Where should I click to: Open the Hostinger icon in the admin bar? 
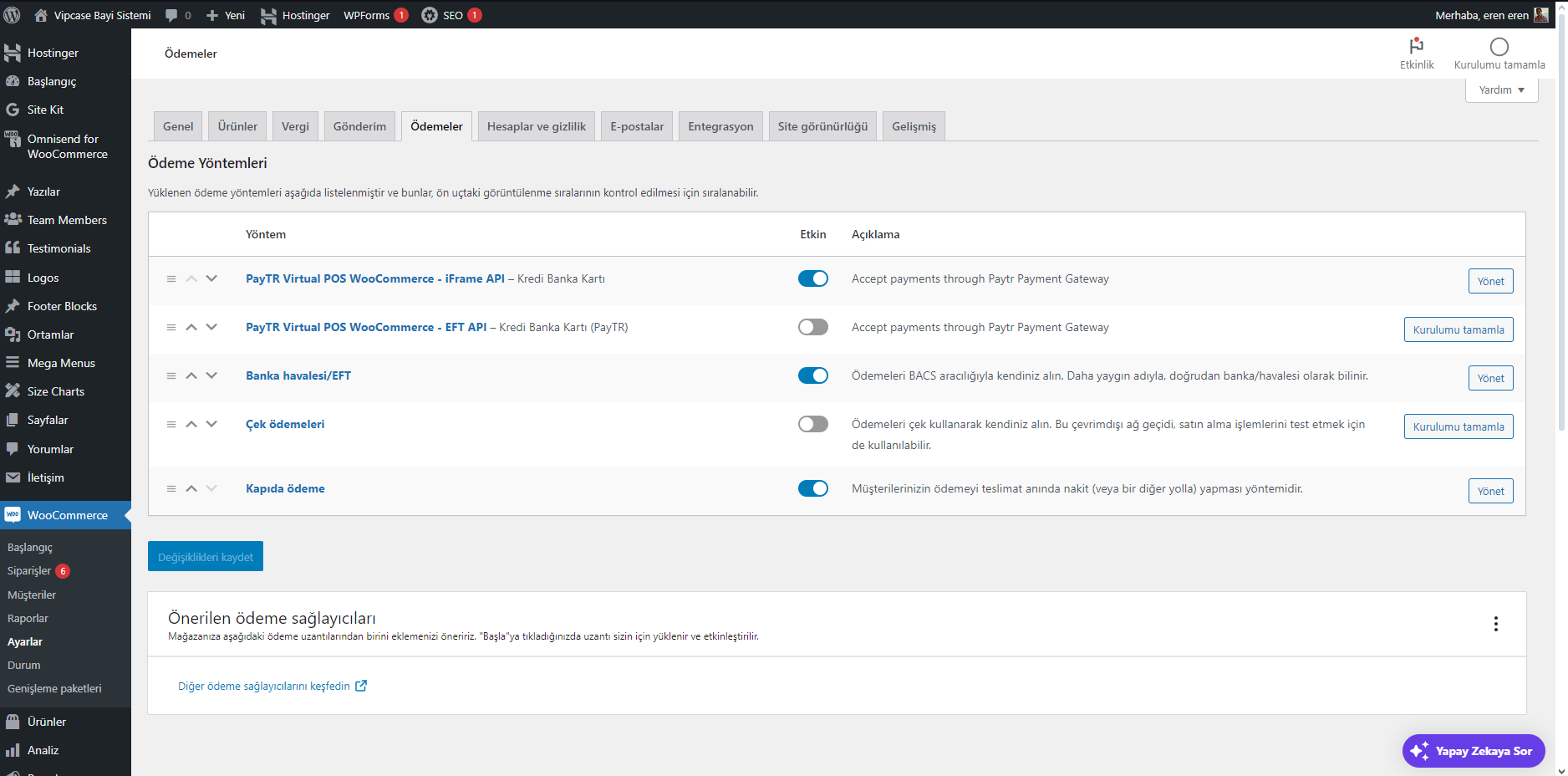point(268,15)
